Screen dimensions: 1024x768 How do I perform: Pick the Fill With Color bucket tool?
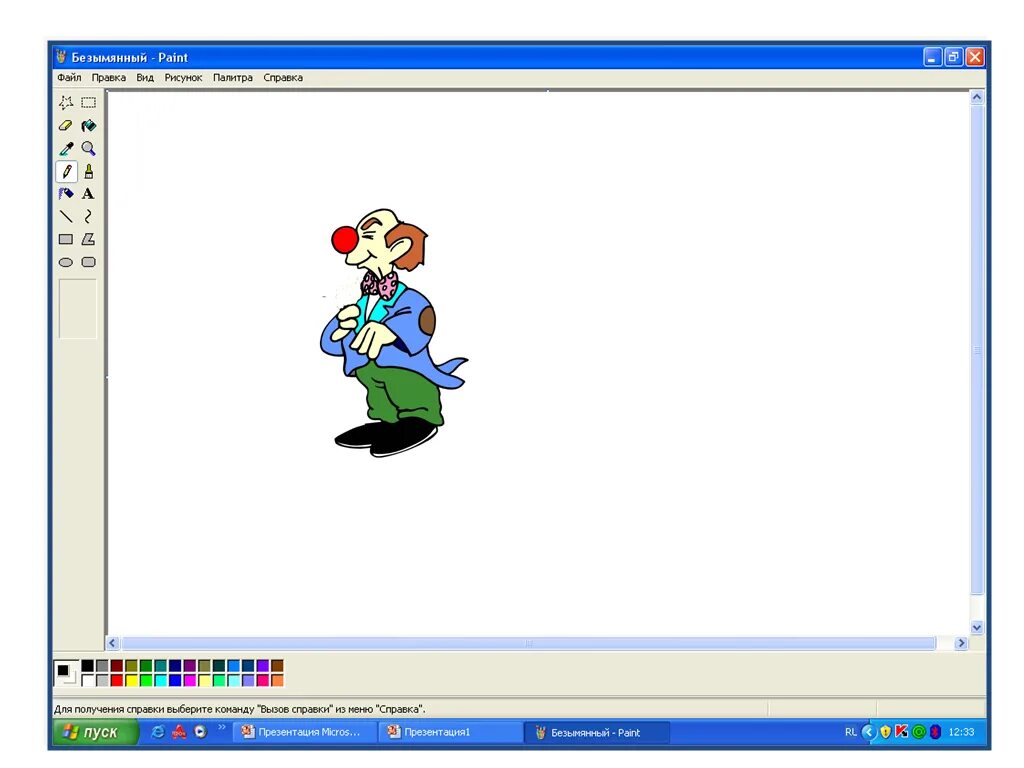(89, 125)
